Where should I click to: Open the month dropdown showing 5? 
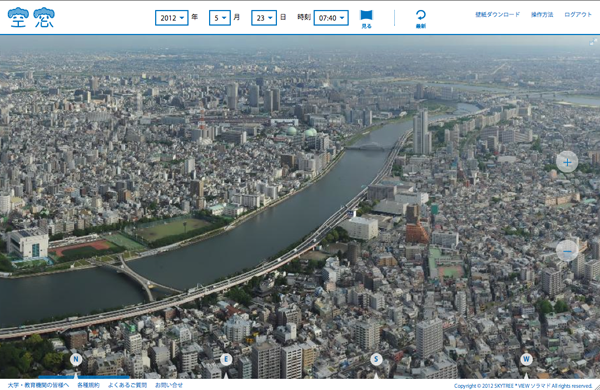[220, 18]
